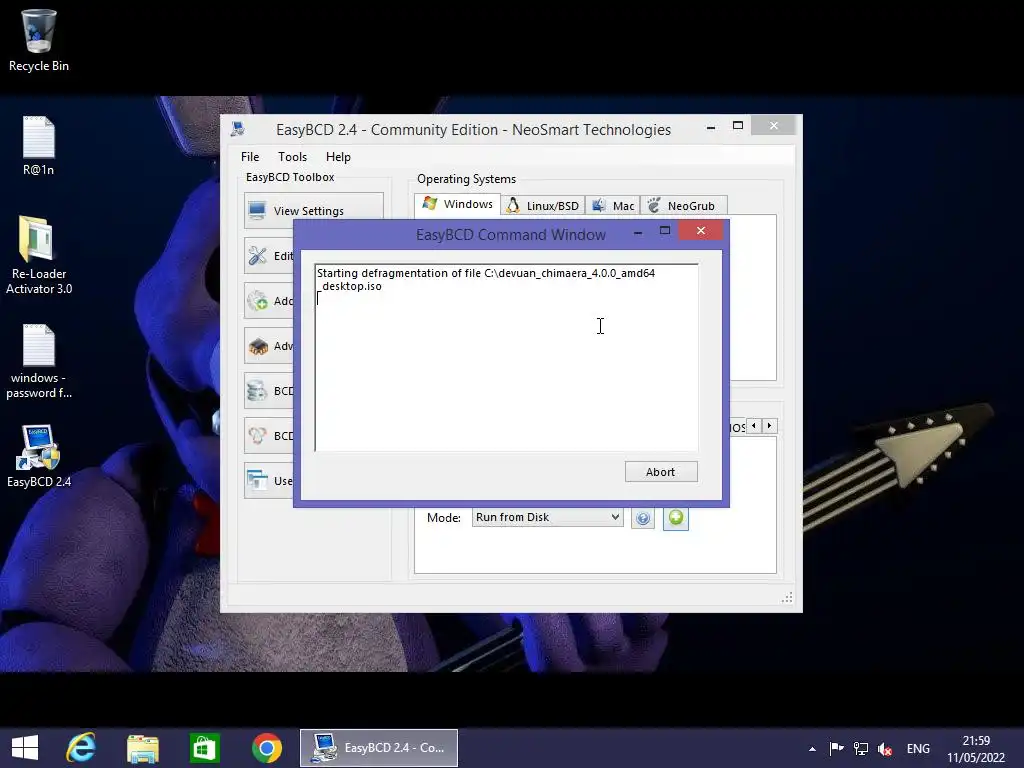Image resolution: width=1024 pixels, height=768 pixels.
Task: Select the Recycle Bin desktop icon
Action: coord(39,40)
